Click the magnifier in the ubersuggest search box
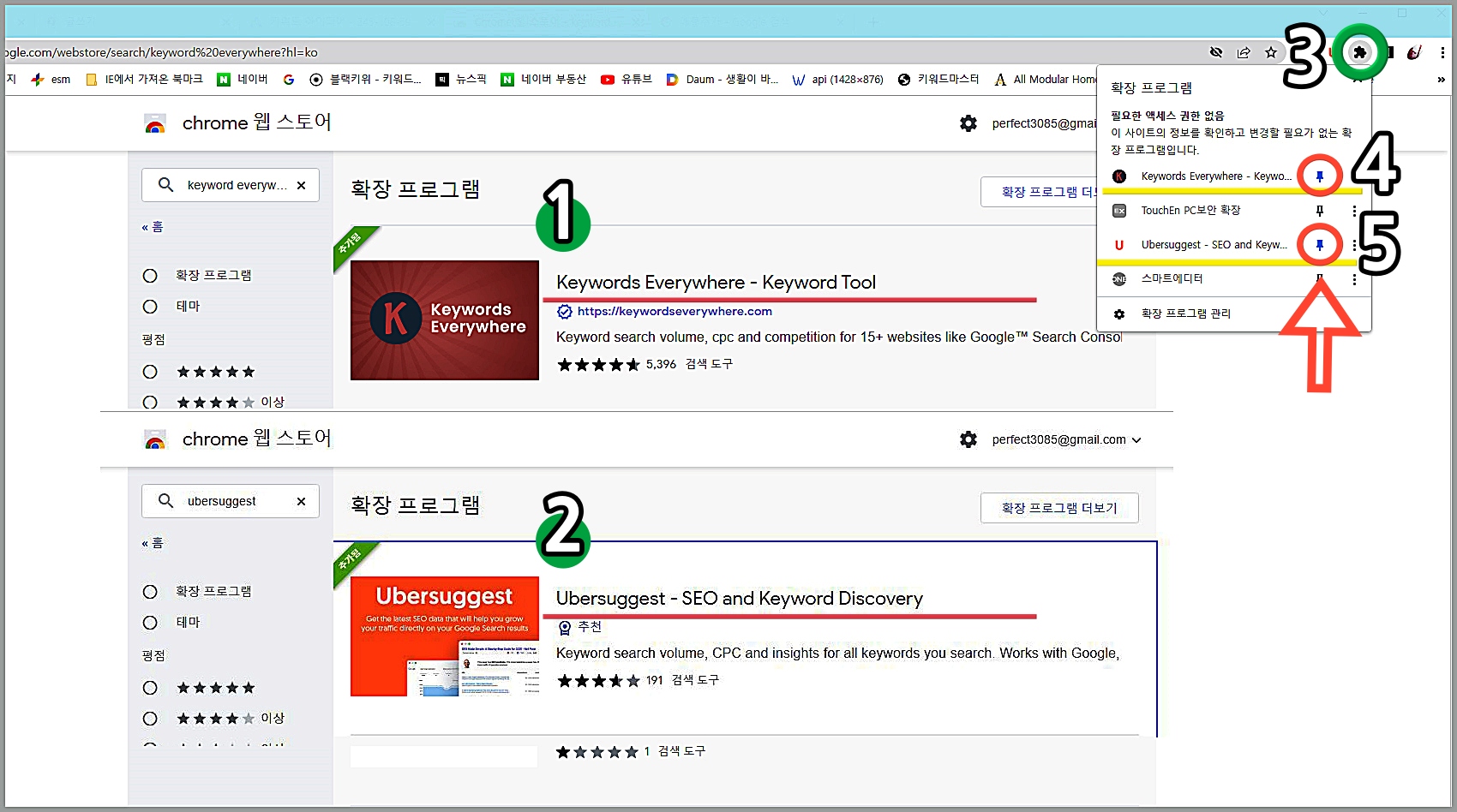This screenshot has height=812, width=1457. point(166,500)
